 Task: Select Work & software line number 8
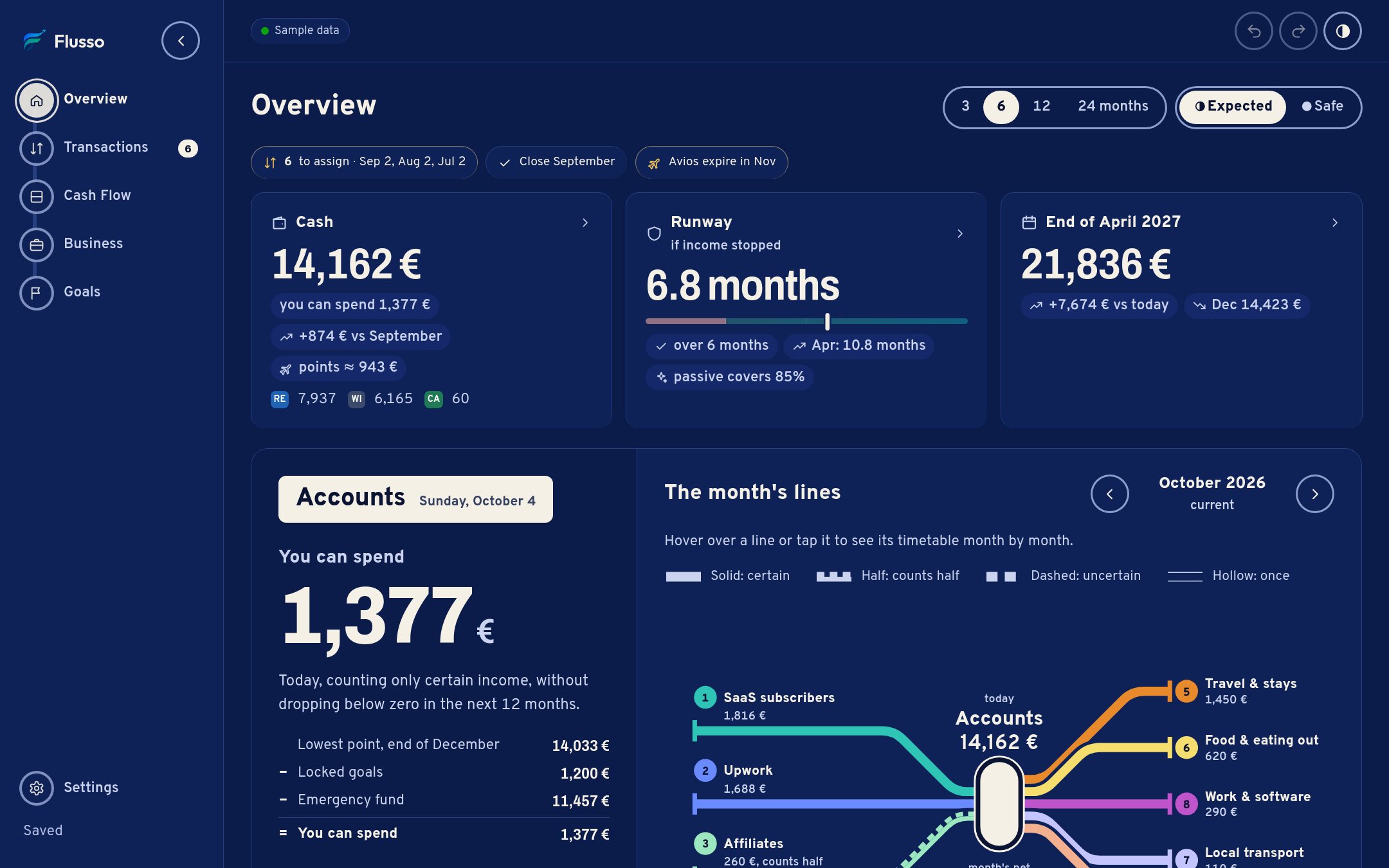click(1186, 804)
